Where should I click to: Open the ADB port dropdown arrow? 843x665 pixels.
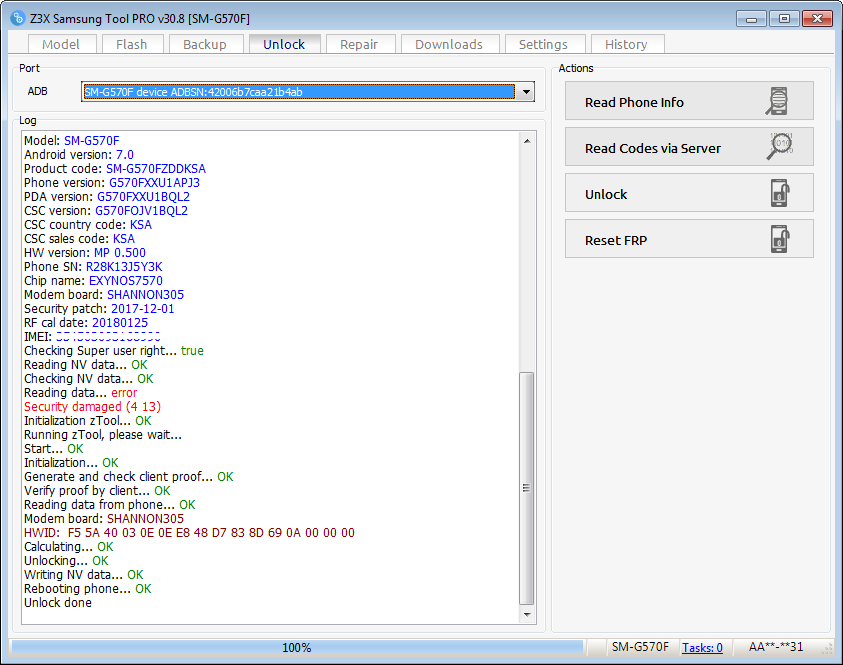(526, 92)
